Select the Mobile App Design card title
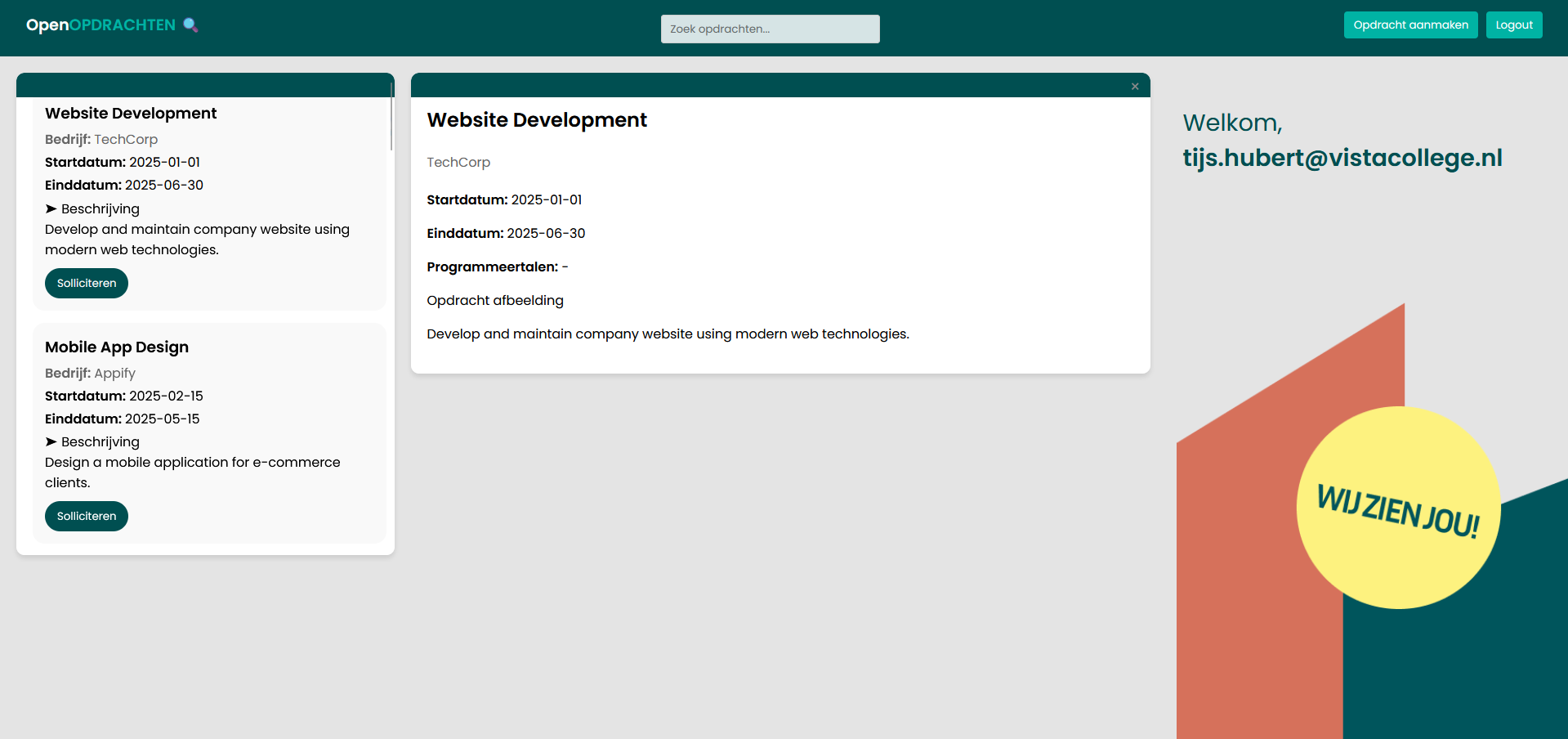1568x739 pixels. 116,347
